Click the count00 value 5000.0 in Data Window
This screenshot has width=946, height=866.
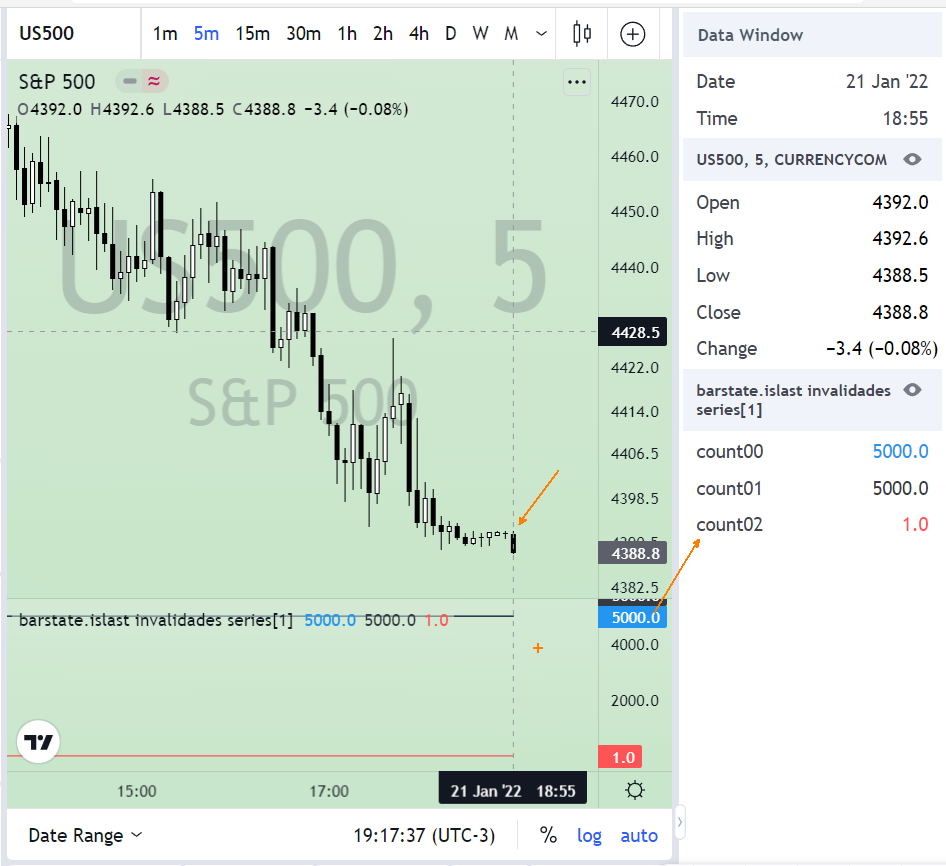pos(900,451)
